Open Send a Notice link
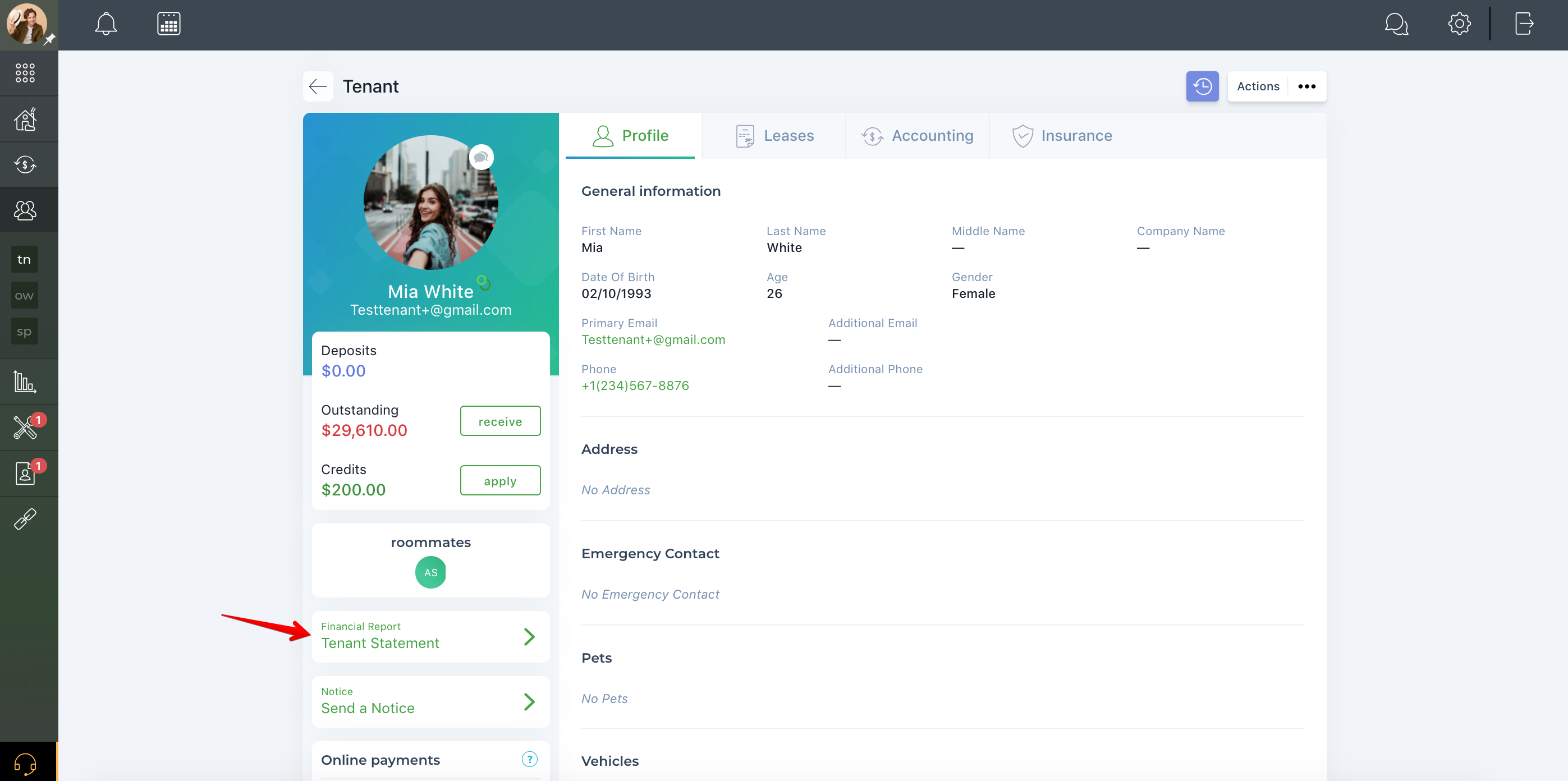Screen dimensions: 1568x781 tap(431, 702)
